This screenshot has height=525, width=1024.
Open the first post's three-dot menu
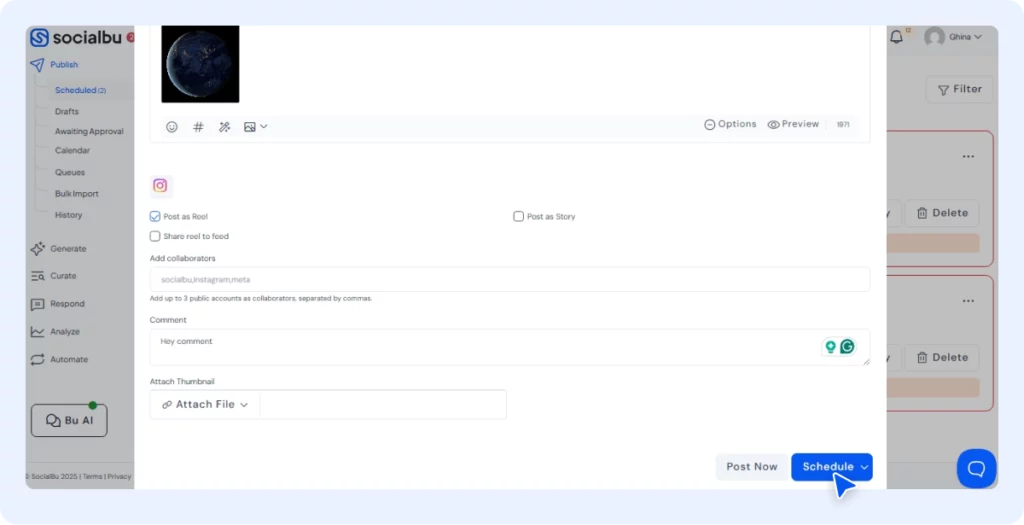[x=968, y=157]
